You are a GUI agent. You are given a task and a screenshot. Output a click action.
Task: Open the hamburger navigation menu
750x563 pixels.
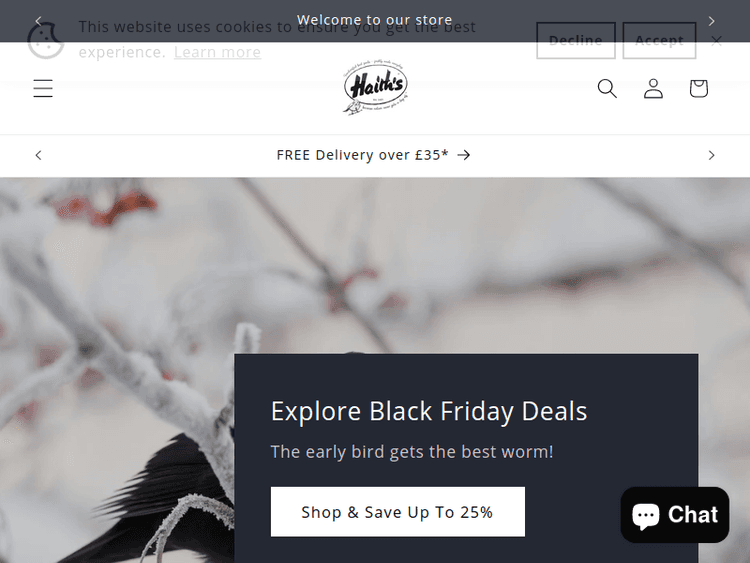[x=43, y=88]
